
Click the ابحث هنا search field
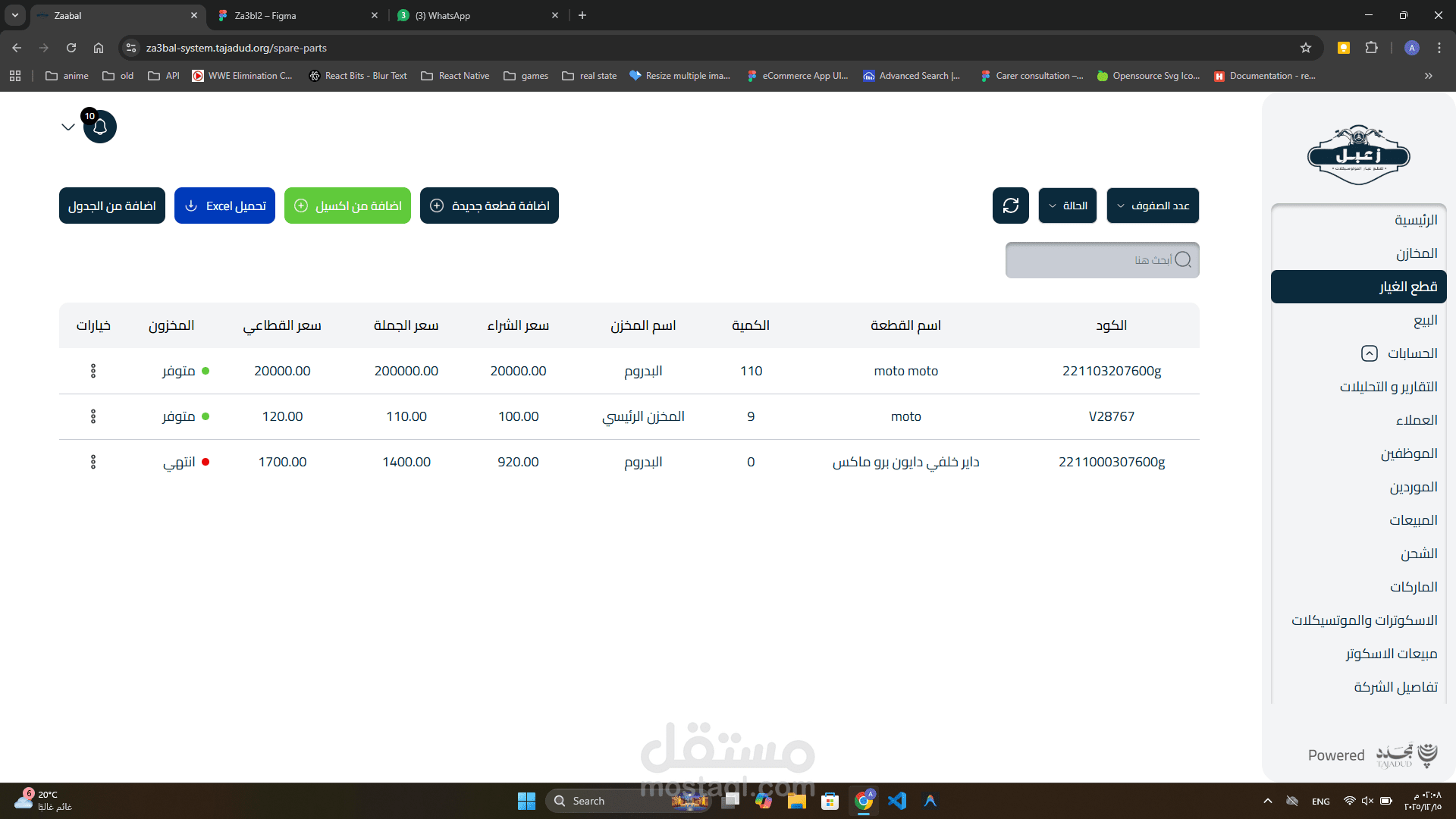1084,260
